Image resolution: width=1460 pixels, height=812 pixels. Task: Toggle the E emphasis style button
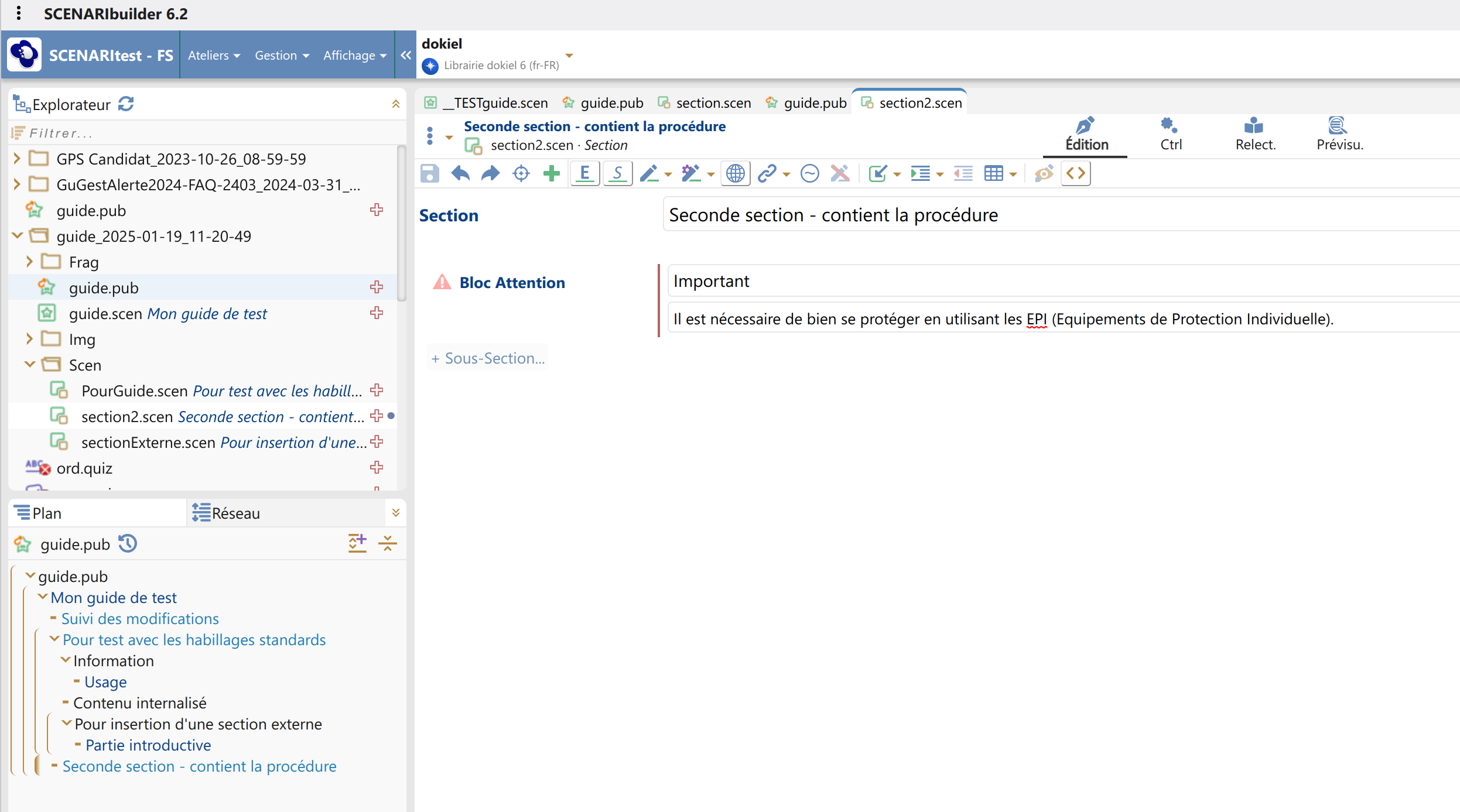click(x=584, y=174)
